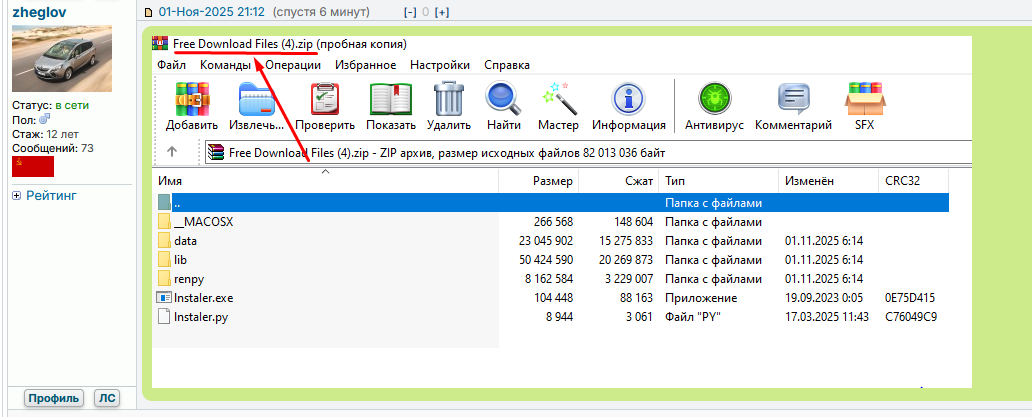Click the SFX archive icon
The image size is (1032, 417).
[x=864, y=100]
